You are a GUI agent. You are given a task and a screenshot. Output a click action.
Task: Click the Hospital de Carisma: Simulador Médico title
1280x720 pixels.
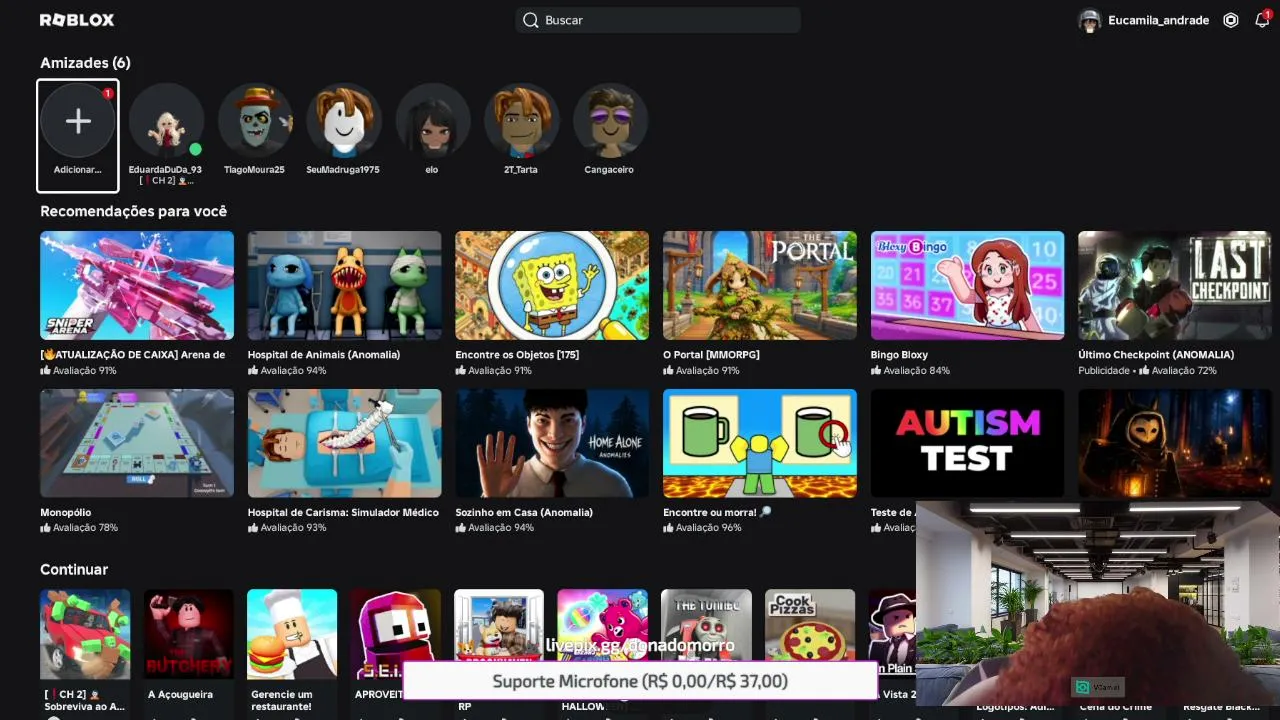[343, 512]
